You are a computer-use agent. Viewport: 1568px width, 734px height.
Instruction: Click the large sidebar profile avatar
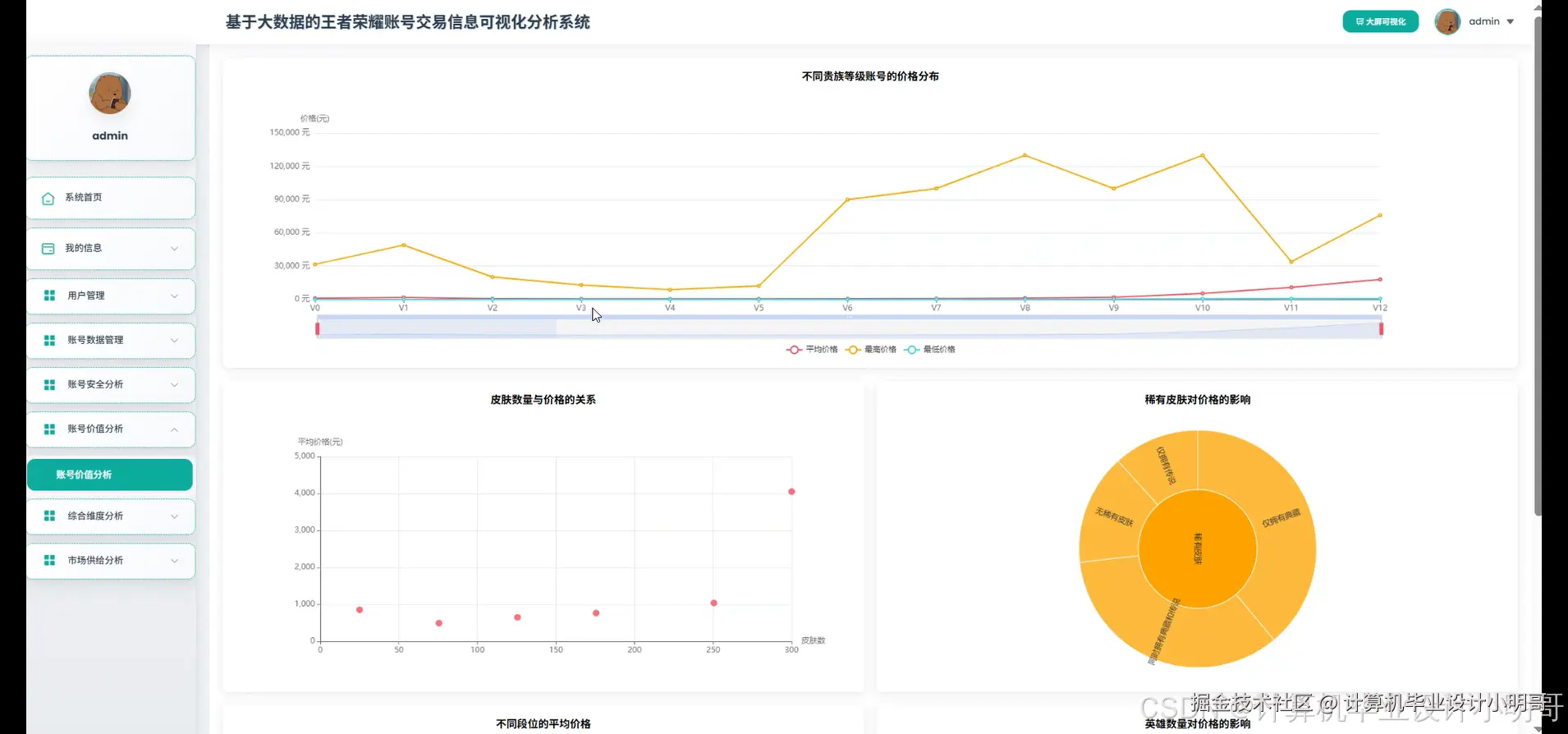pos(110,94)
